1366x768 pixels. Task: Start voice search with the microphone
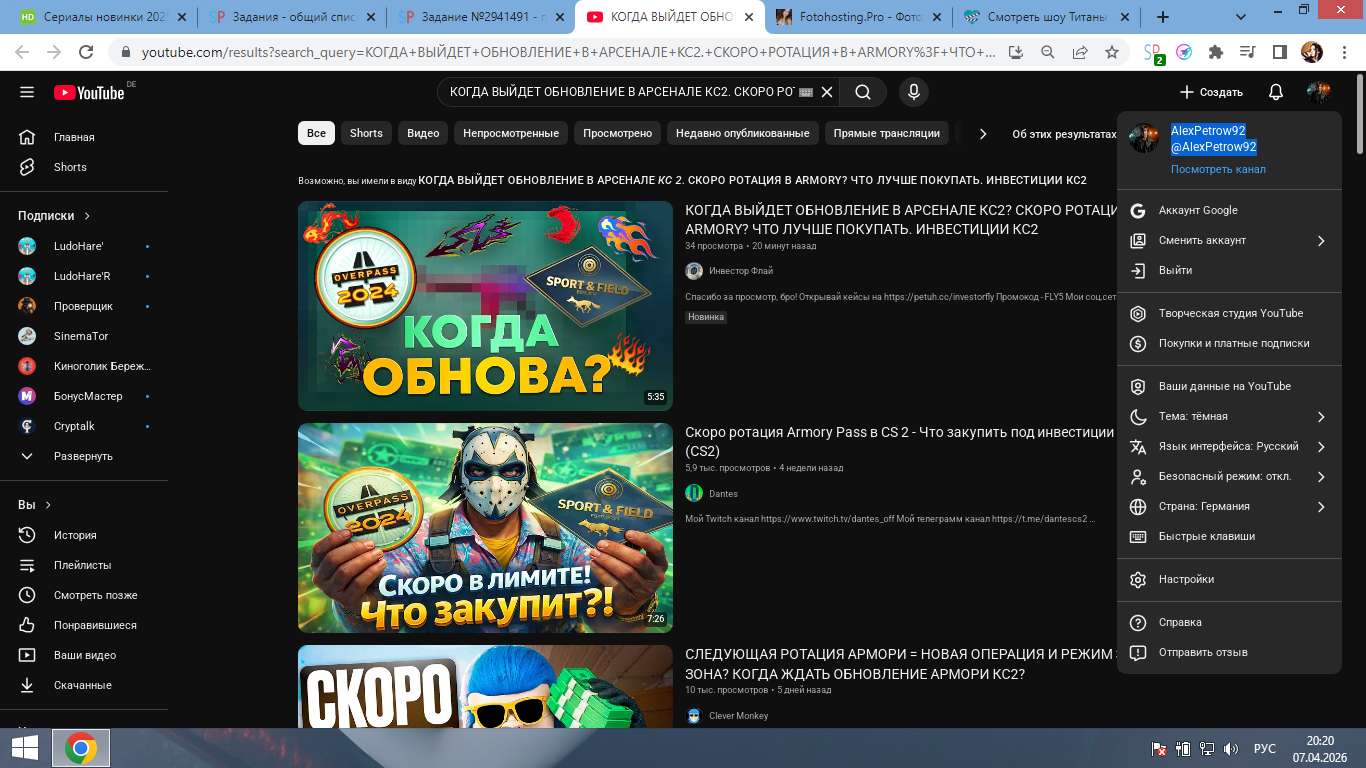[913, 92]
